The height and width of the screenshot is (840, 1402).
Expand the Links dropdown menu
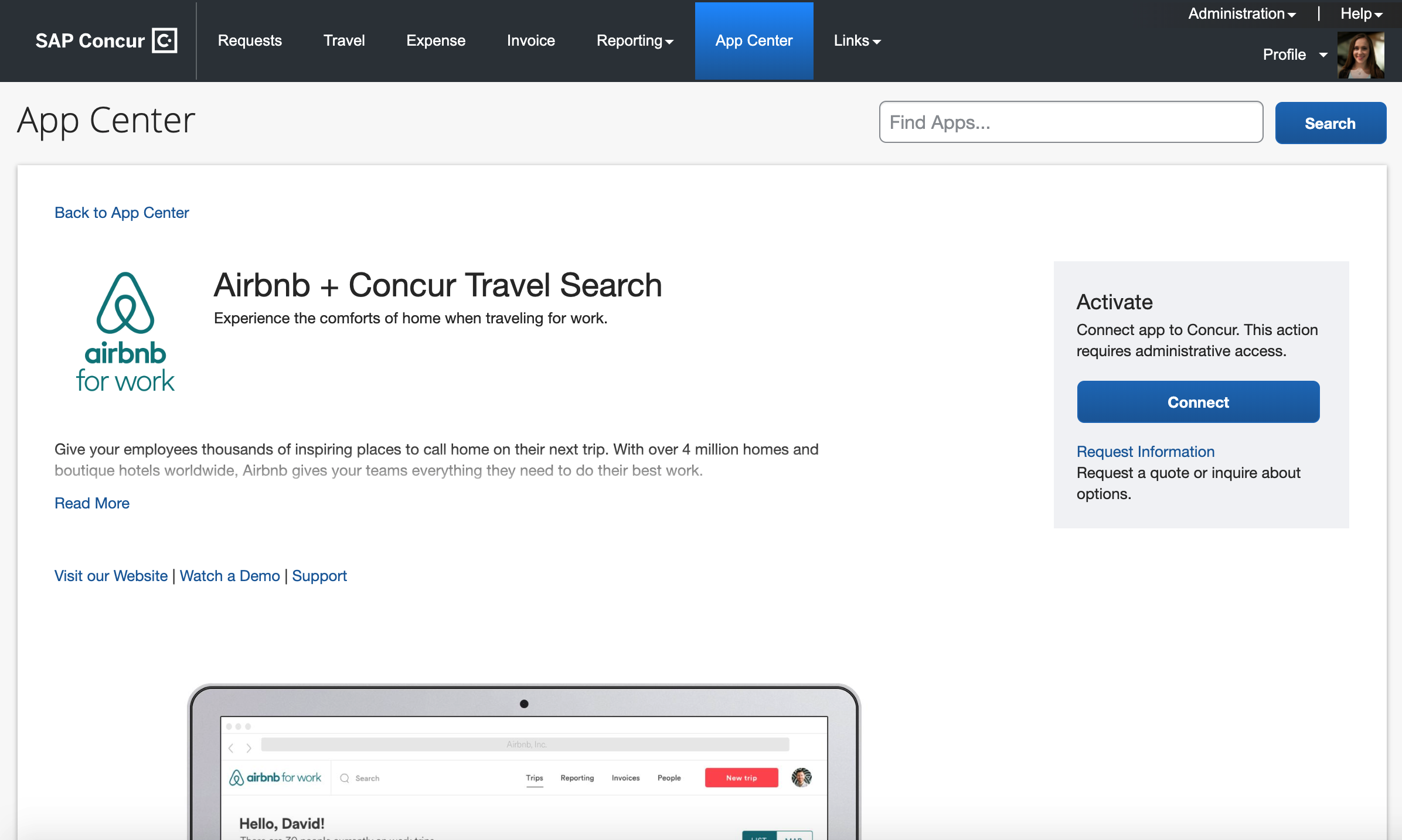click(857, 40)
